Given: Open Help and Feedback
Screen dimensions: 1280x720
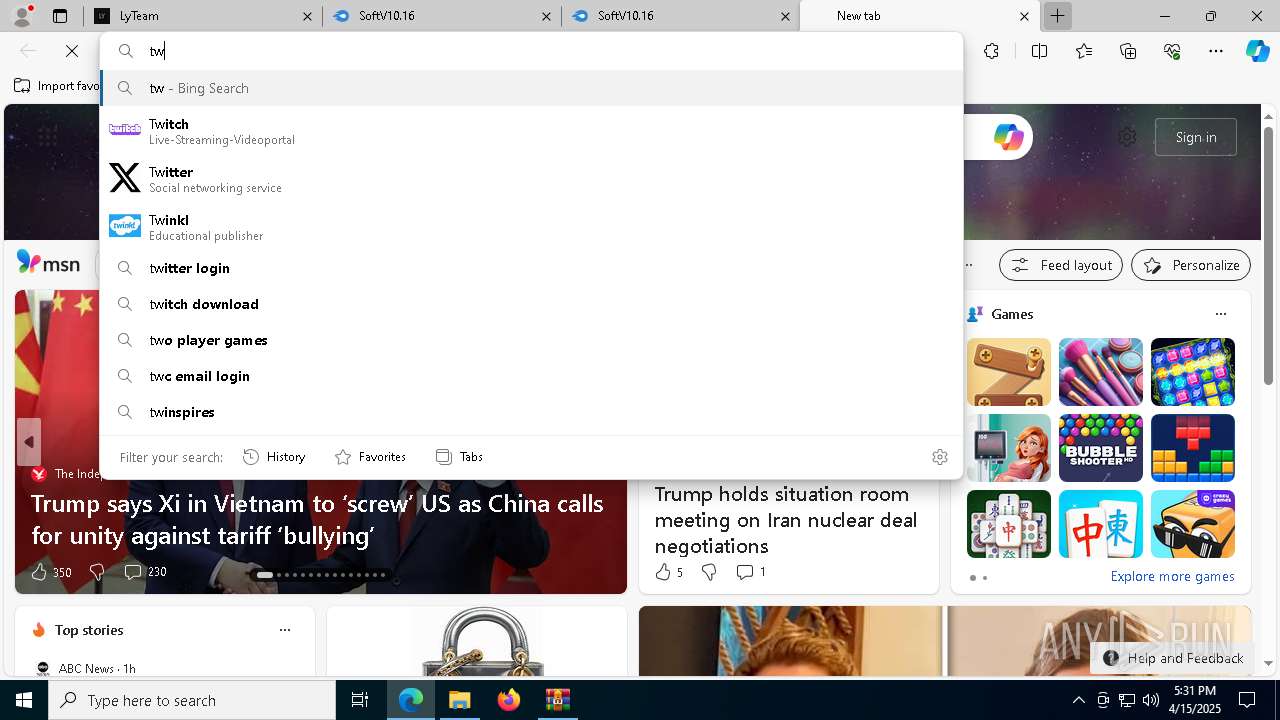Looking at the screenshot, I should click(x=1173, y=658).
